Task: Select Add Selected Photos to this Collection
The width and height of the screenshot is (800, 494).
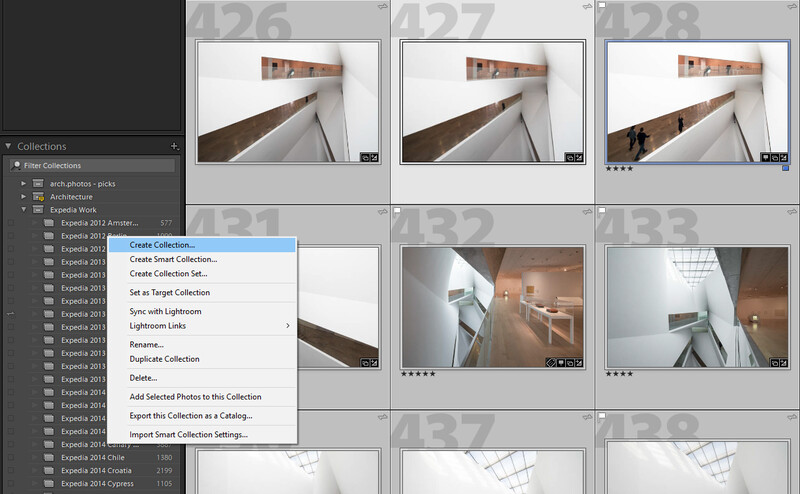Action: click(202, 397)
